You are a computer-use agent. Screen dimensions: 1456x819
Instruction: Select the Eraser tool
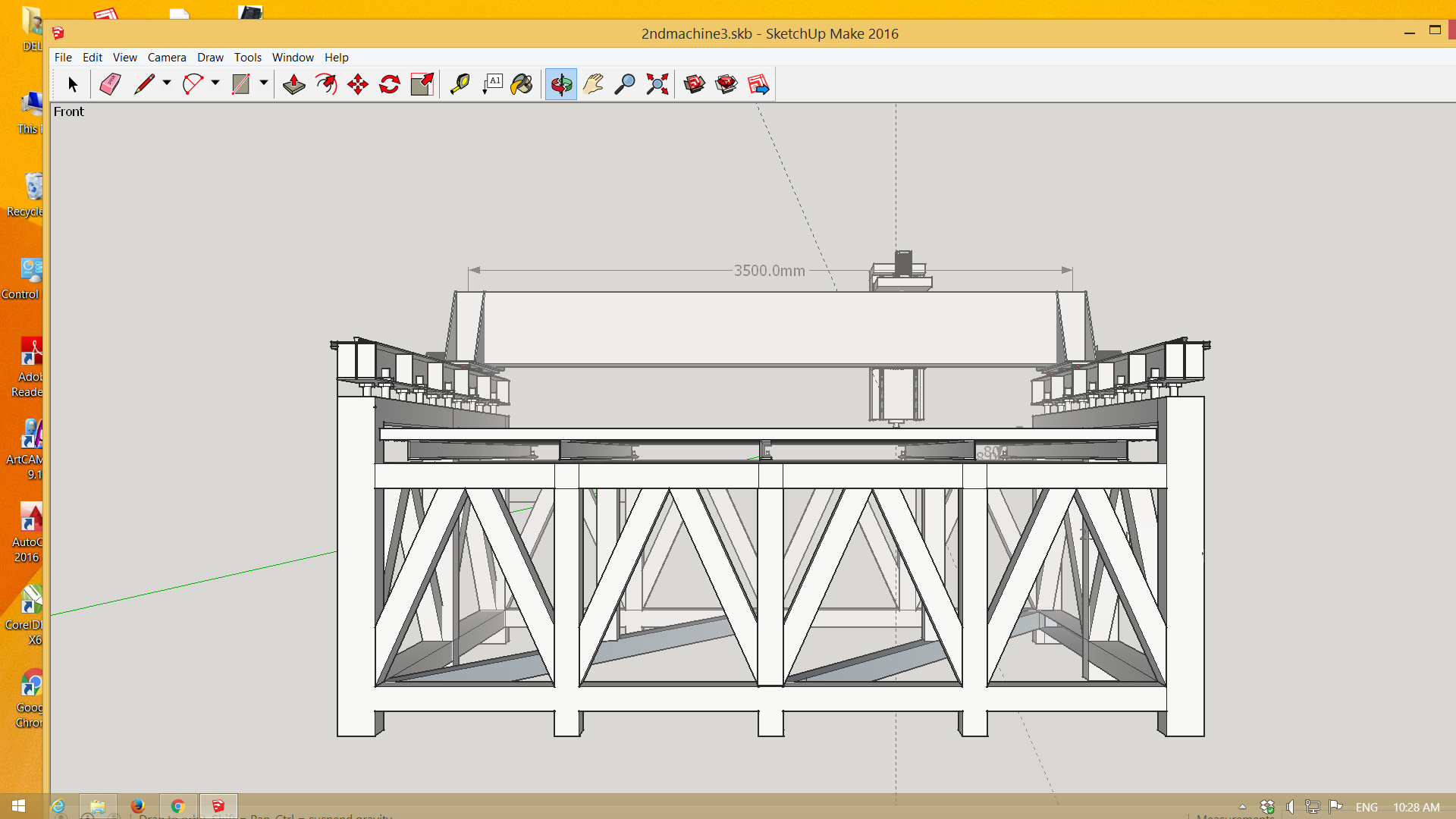click(110, 84)
